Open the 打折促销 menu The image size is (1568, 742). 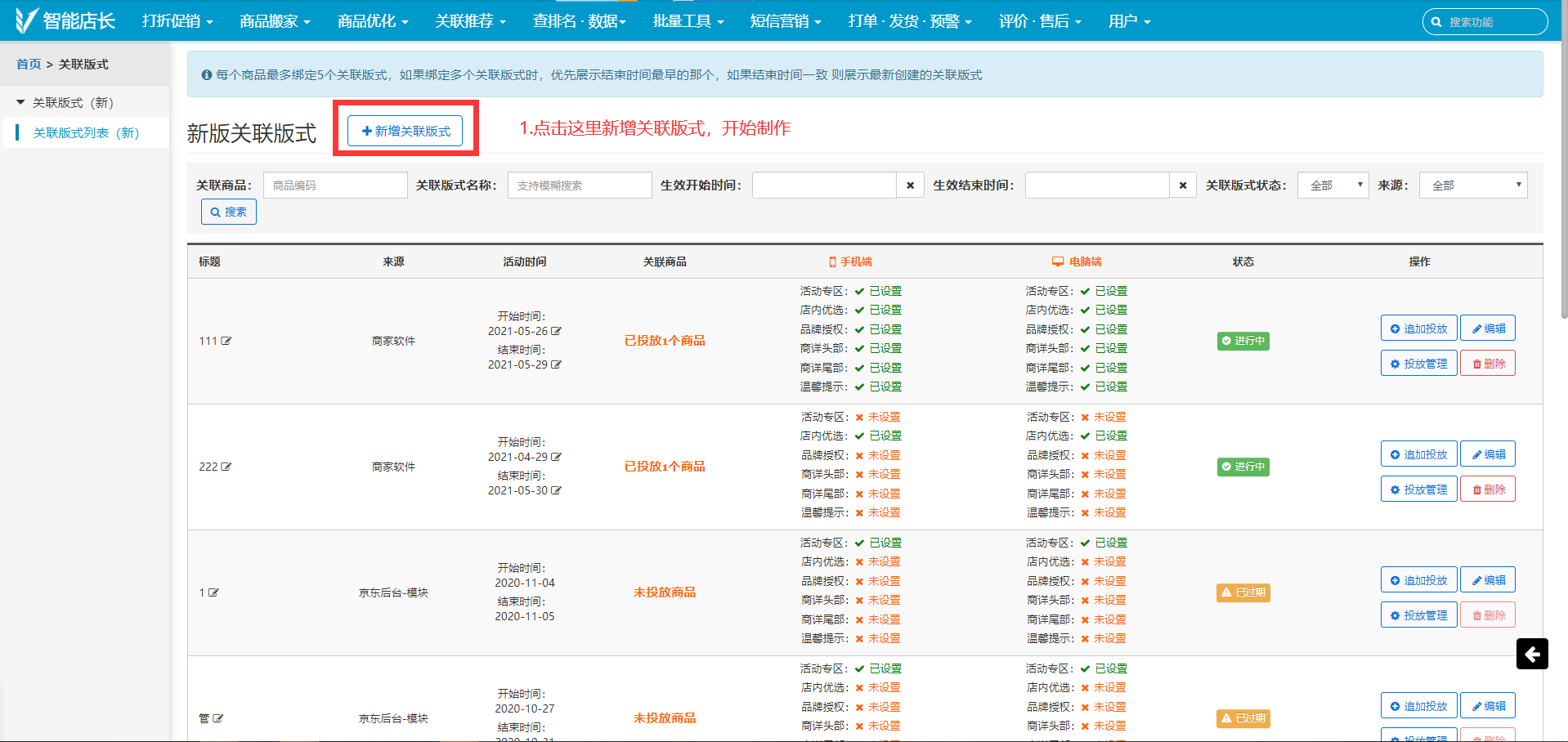pos(177,21)
